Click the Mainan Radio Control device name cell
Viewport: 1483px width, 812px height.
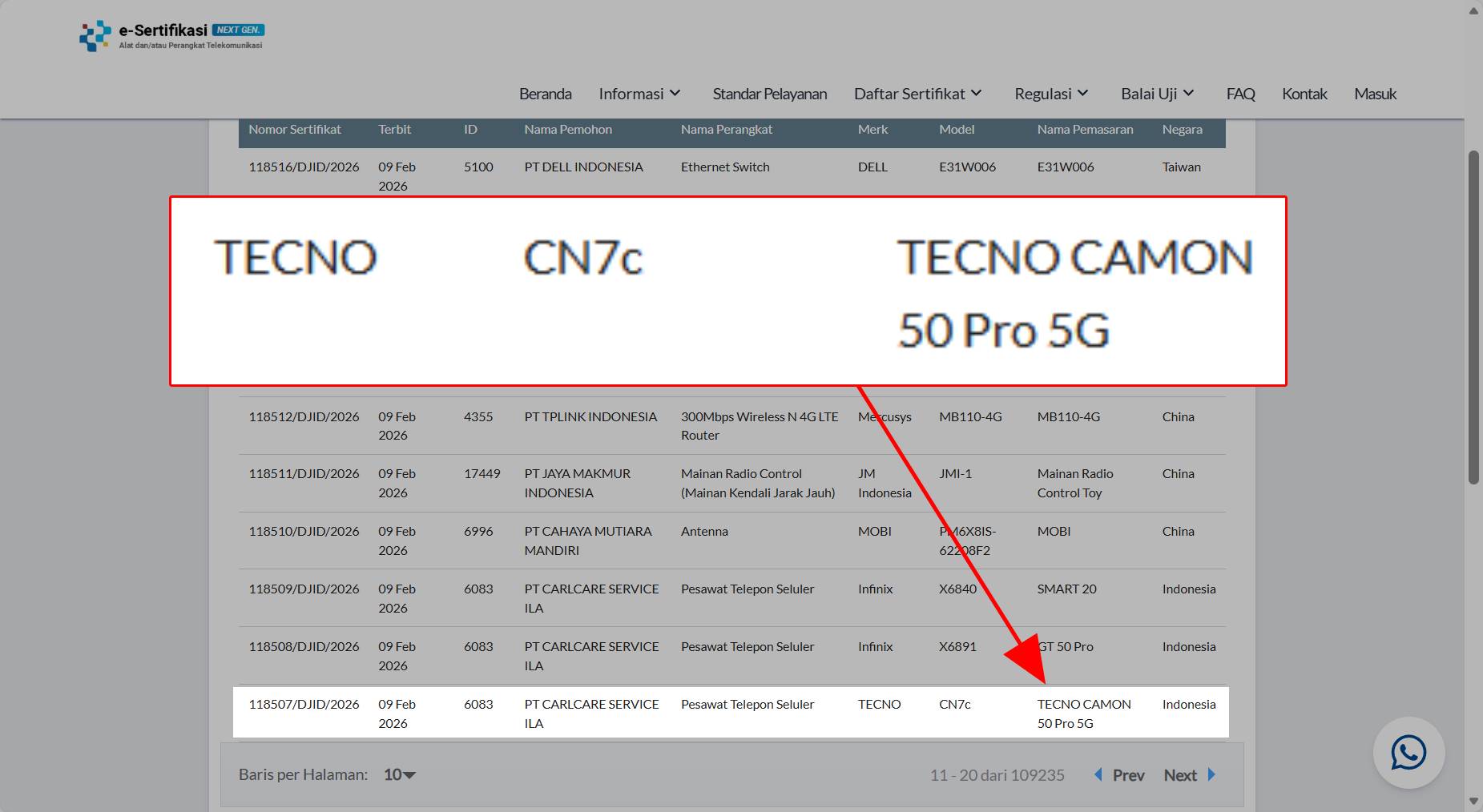(758, 483)
